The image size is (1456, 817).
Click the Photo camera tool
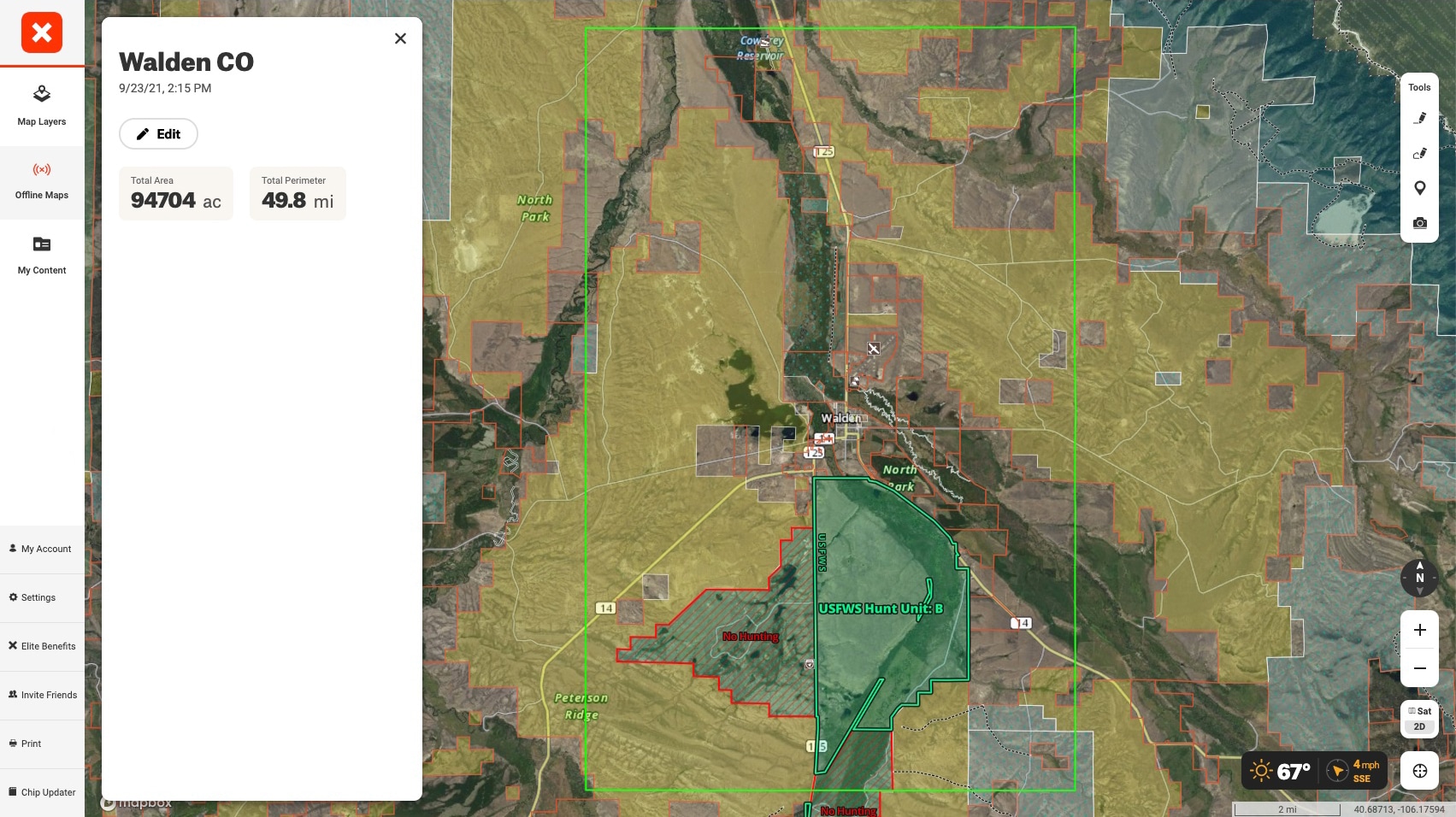coord(1419,223)
